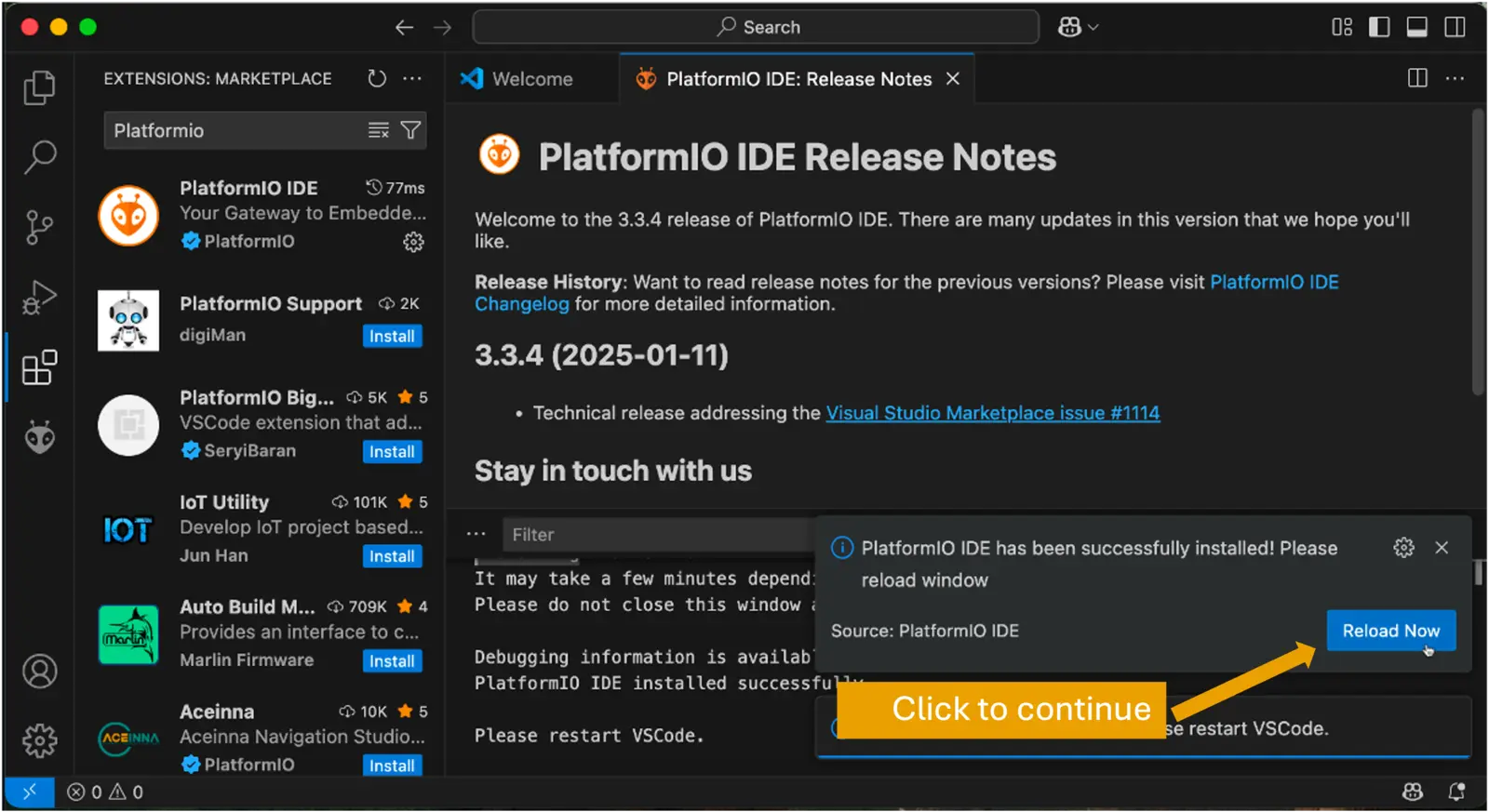The height and width of the screenshot is (812, 1489).
Task: Click the output panel Filter field
Action: (x=659, y=535)
